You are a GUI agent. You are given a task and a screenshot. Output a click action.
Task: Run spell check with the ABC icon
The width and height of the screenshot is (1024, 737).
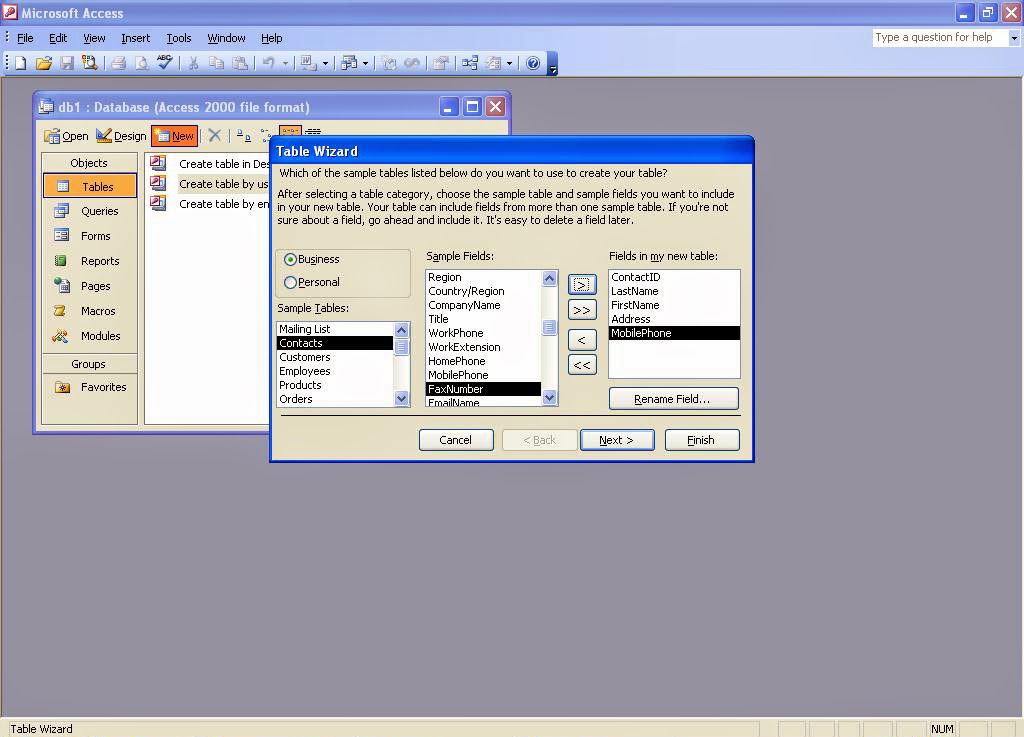point(163,62)
